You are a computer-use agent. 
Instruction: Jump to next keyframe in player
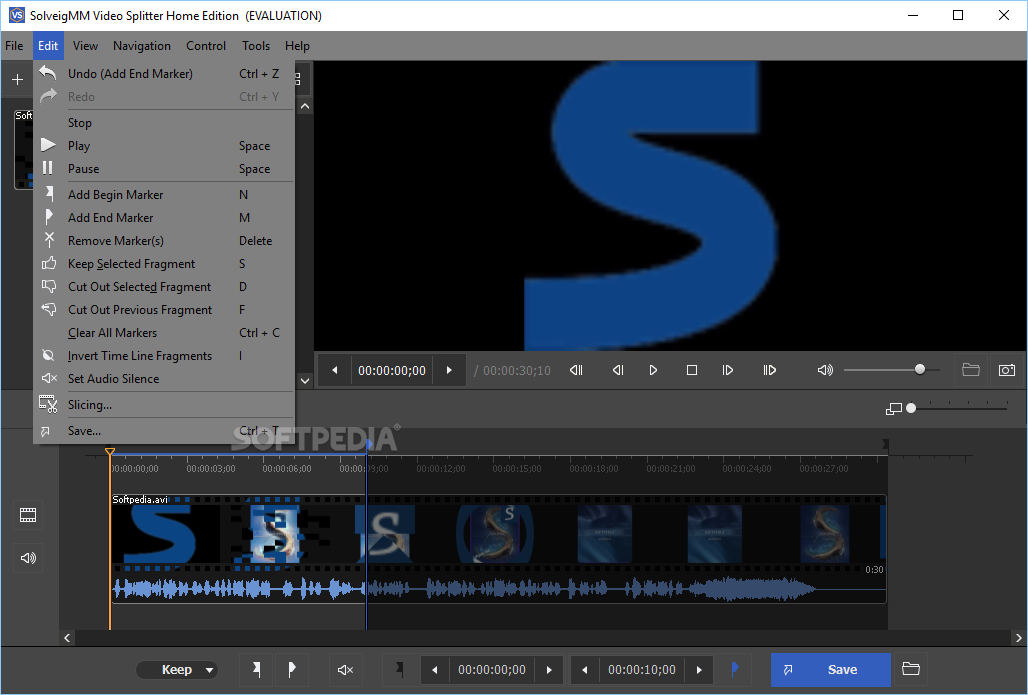click(770, 370)
